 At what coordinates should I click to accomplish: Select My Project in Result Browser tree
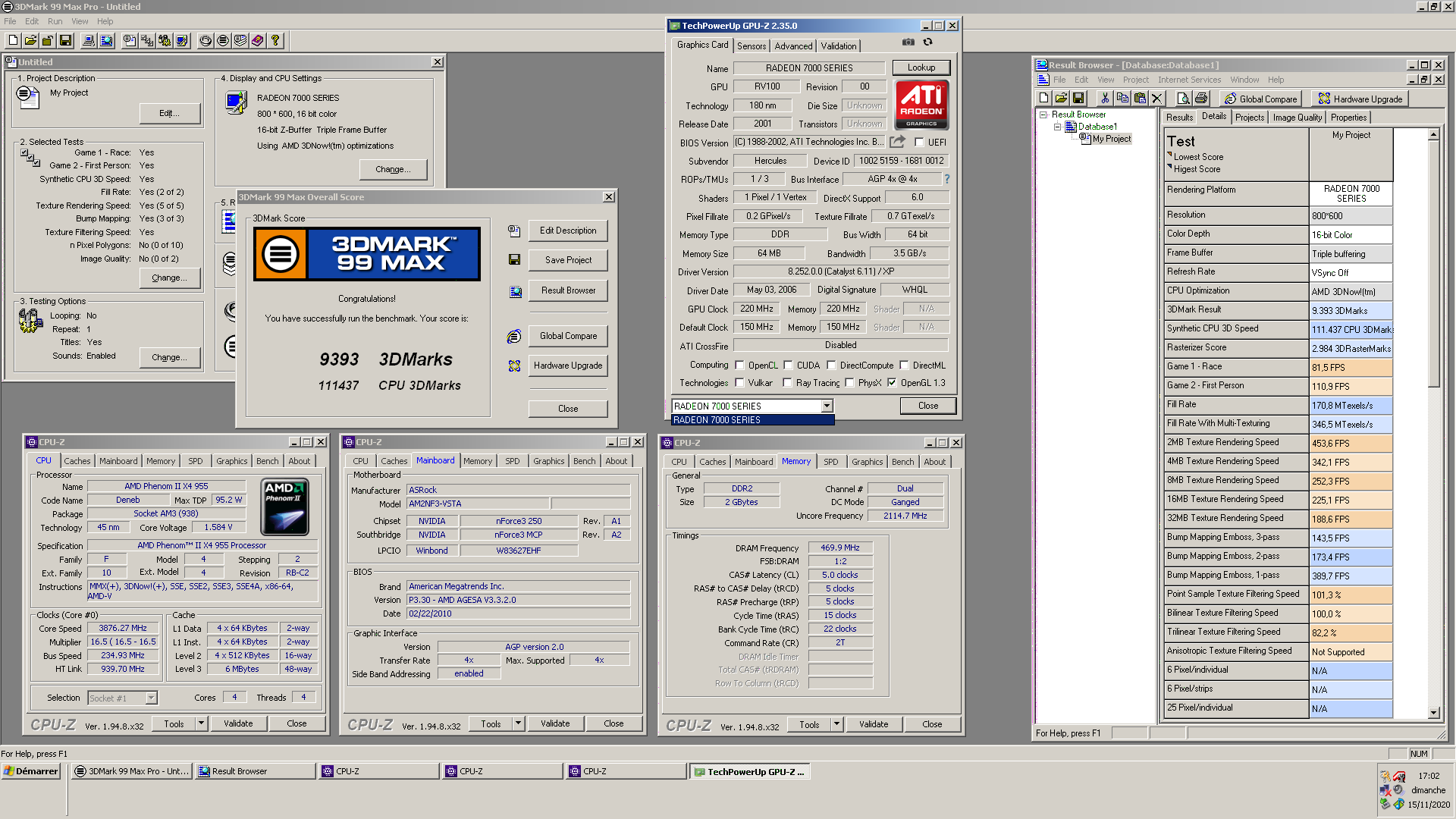coord(1111,139)
